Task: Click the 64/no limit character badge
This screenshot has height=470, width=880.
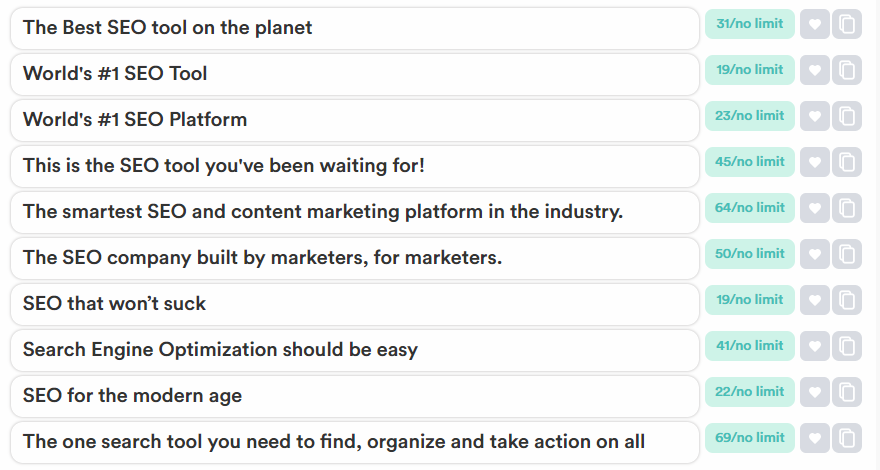Action: [750, 208]
